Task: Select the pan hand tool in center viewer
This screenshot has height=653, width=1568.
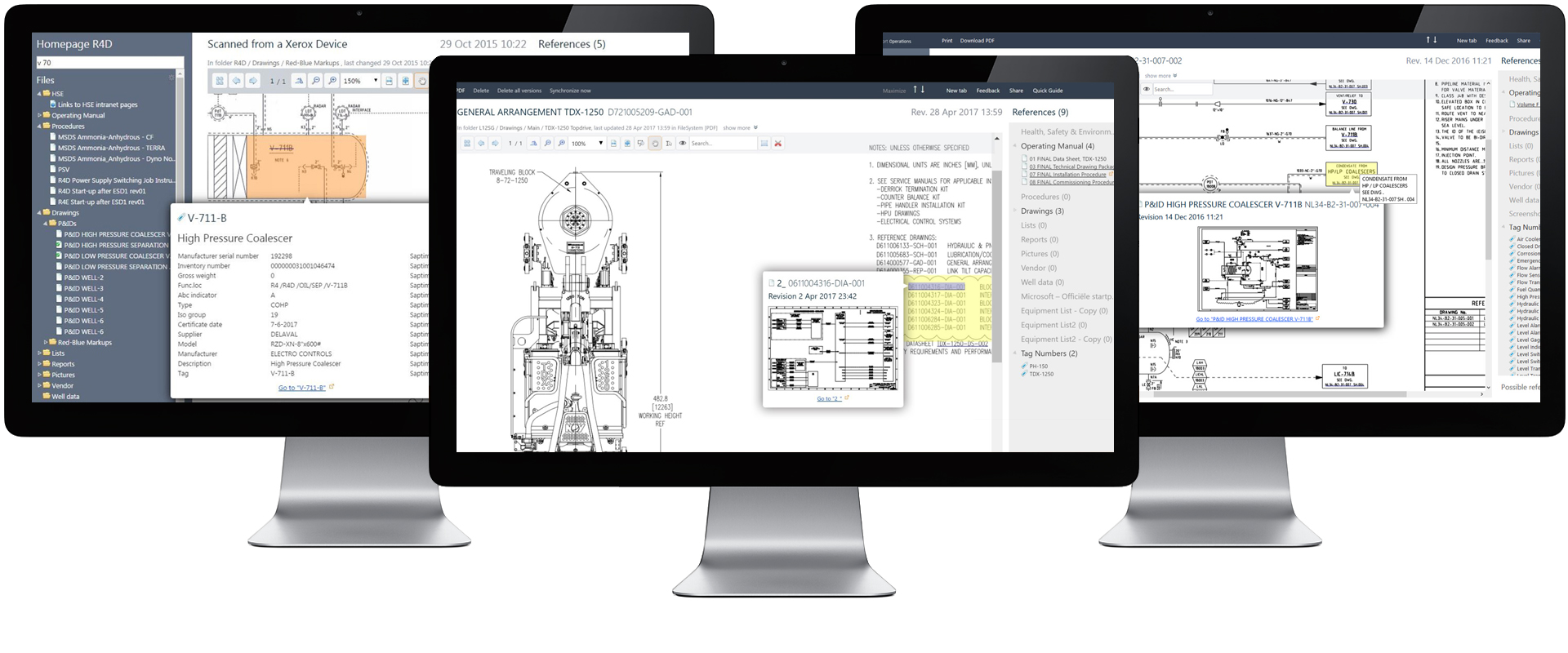Action: (x=655, y=144)
